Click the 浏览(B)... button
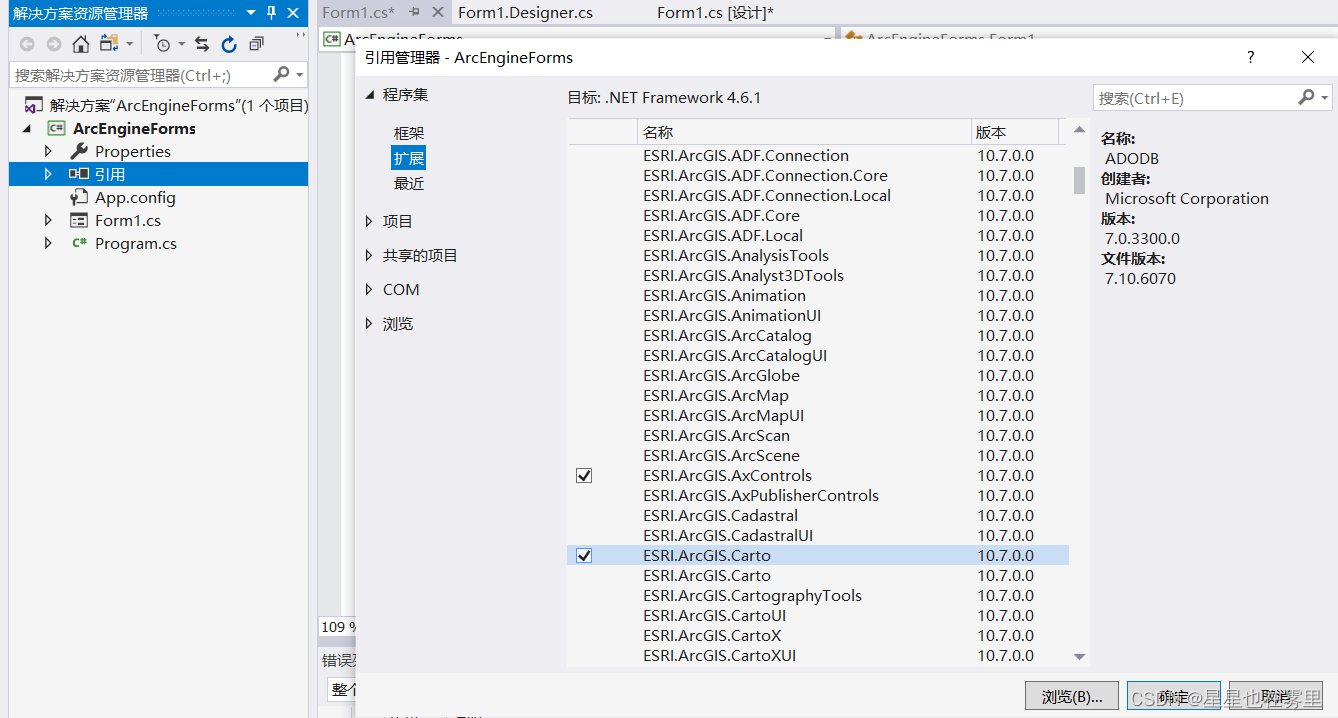The image size is (1338, 718). coord(1071,695)
